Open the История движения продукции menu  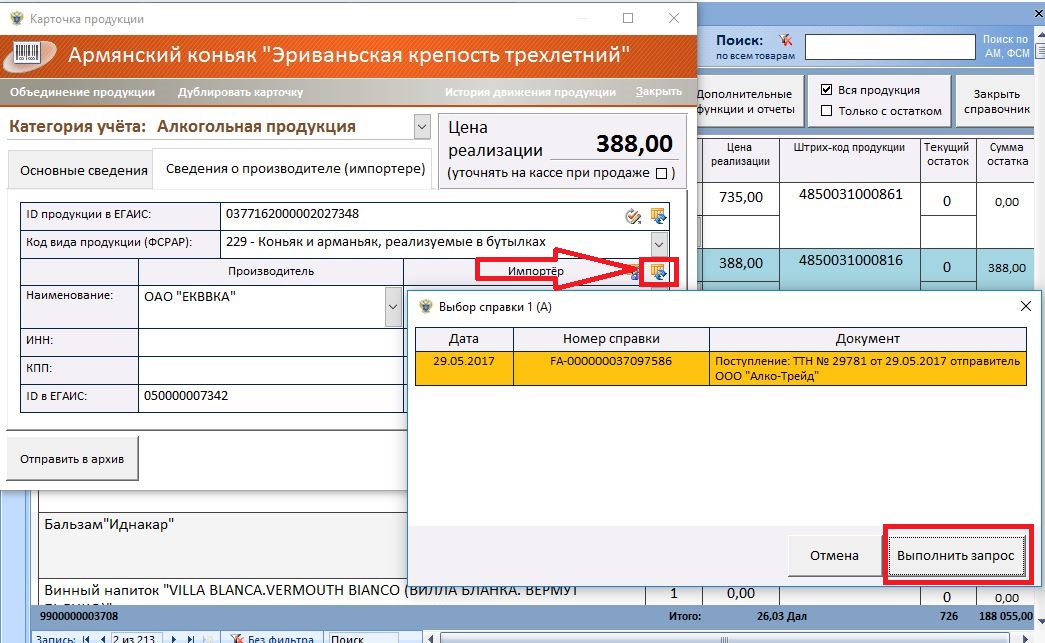(x=530, y=92)
